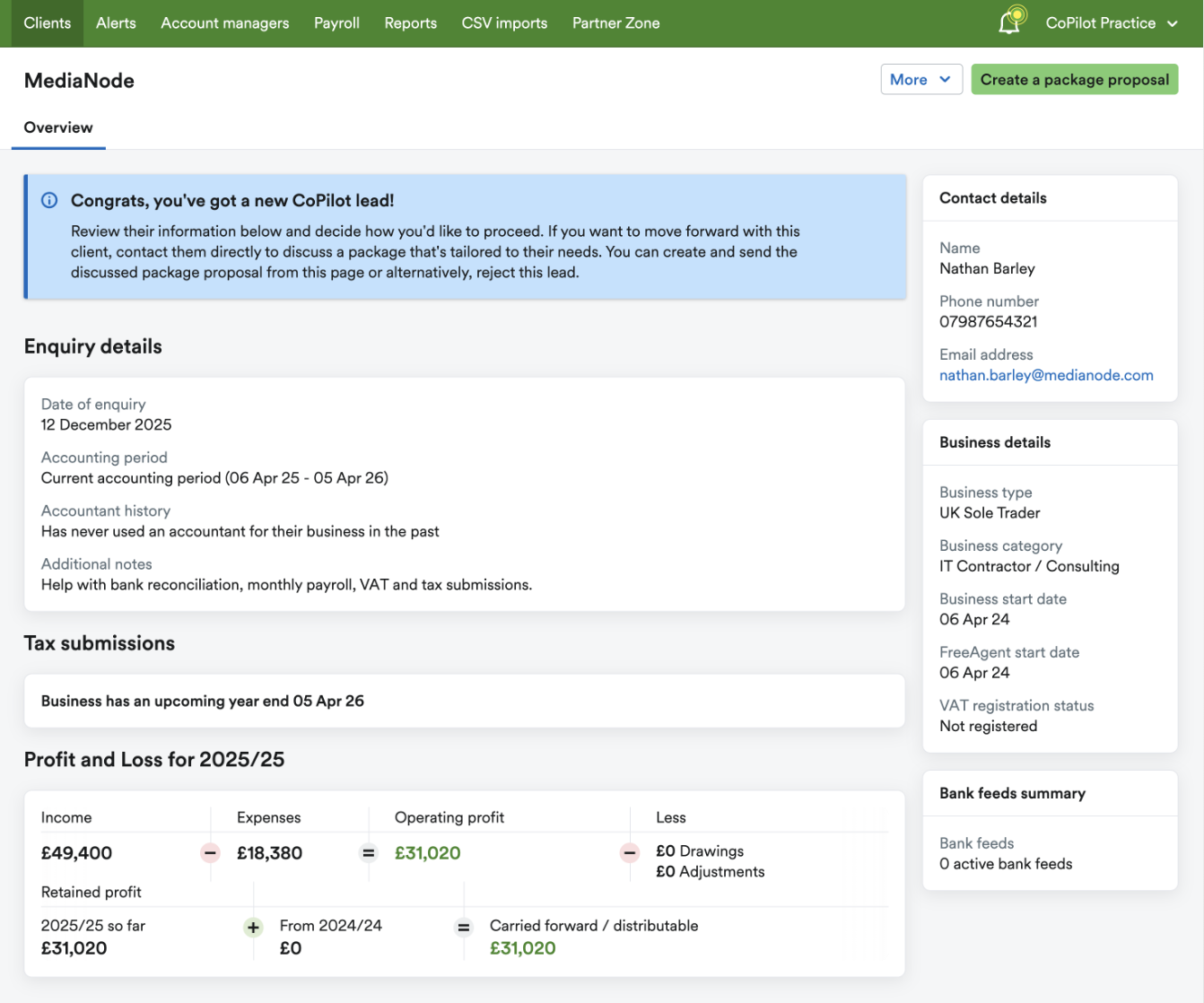Click the £0 Adjustments line
1204x1003 pixels.
[x=711, y=871]
